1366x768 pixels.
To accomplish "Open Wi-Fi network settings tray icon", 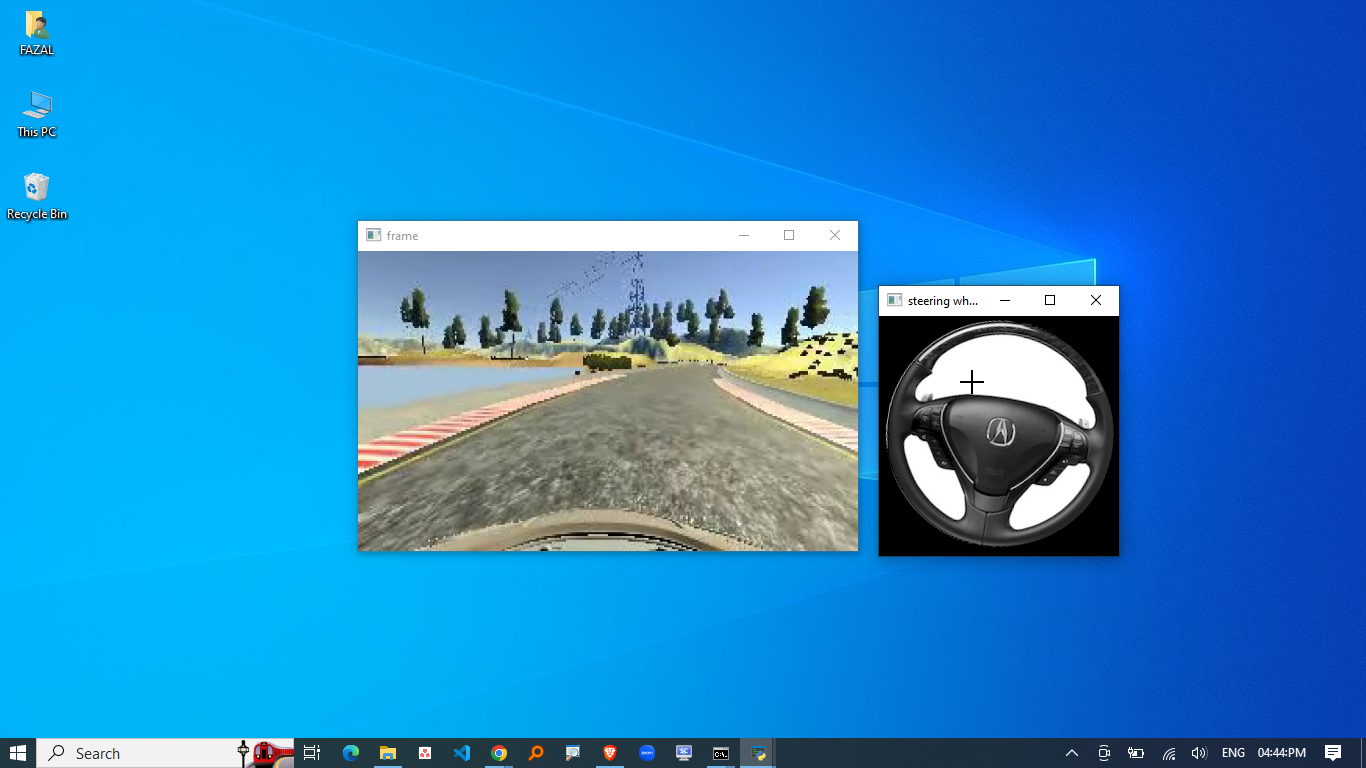I will pos(1168,753).
